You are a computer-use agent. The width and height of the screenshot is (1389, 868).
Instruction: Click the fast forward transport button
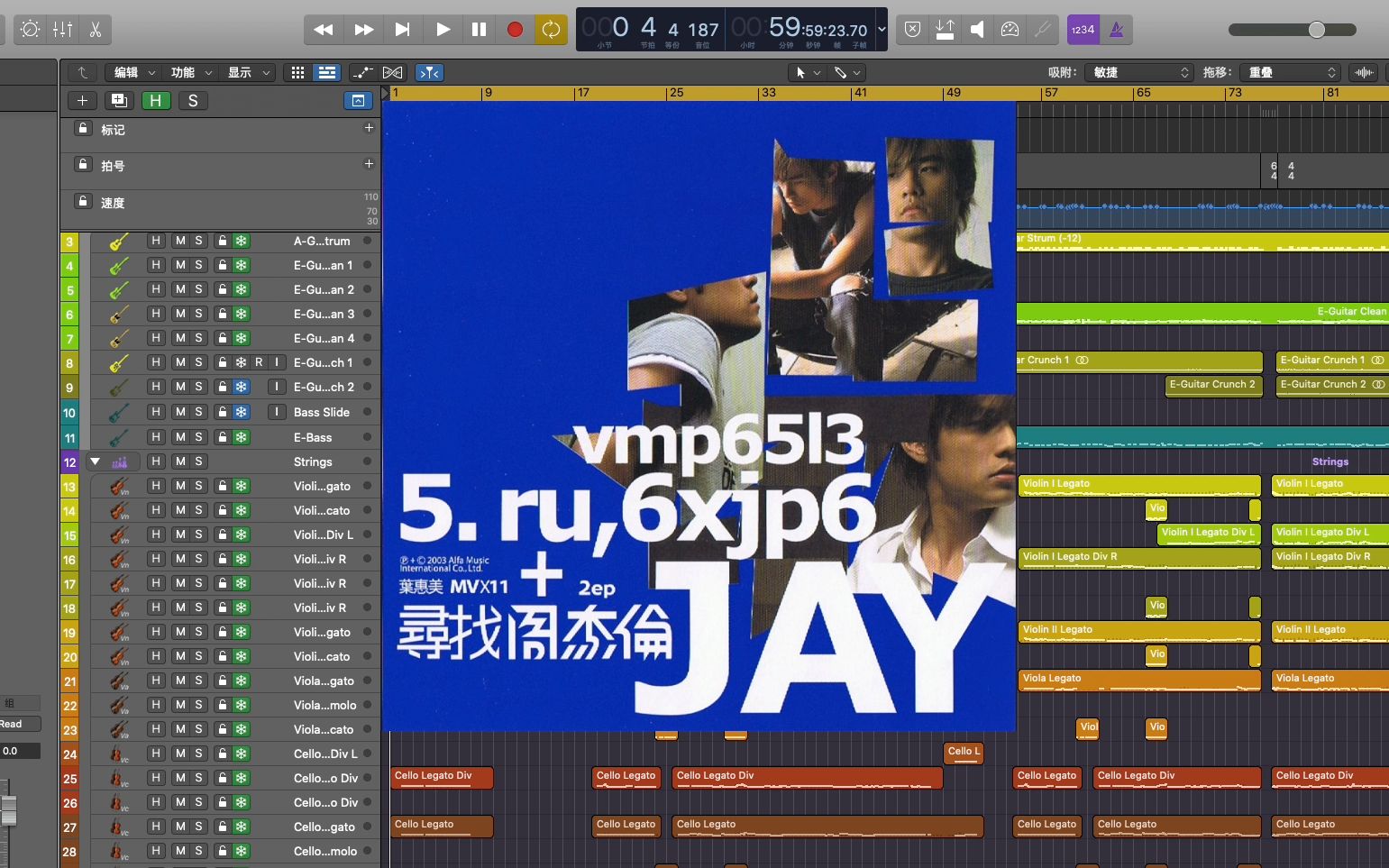[363, 29]
